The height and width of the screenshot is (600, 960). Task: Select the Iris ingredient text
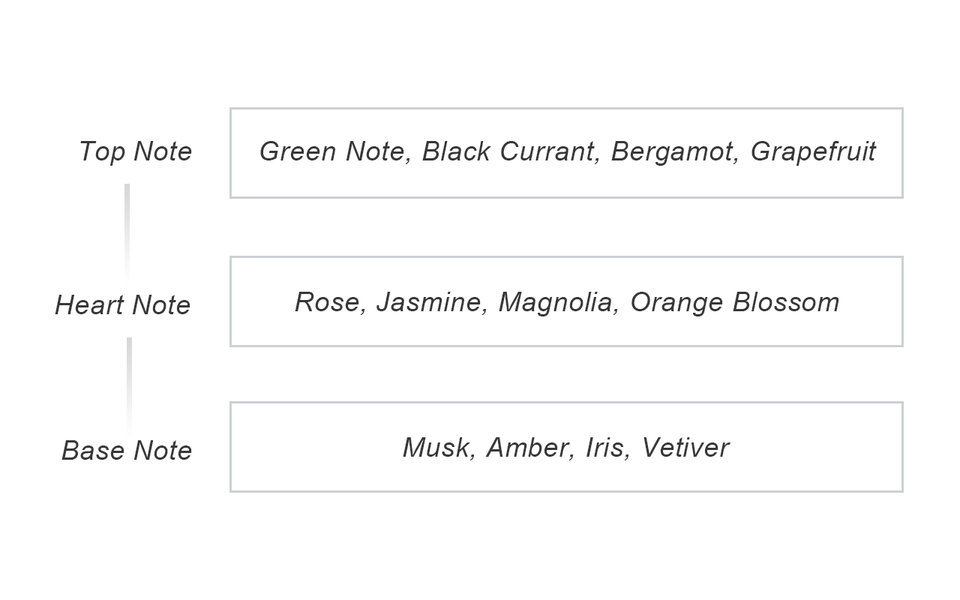(x=603, y=448)
